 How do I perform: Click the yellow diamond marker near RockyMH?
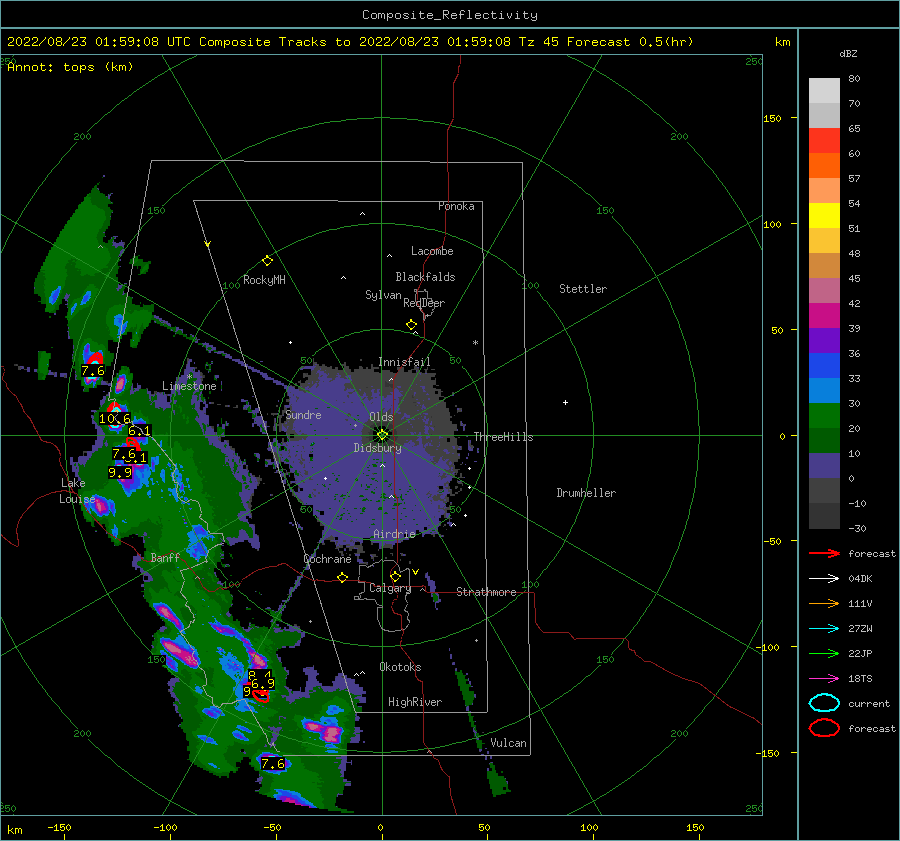(x=267, y=261)
